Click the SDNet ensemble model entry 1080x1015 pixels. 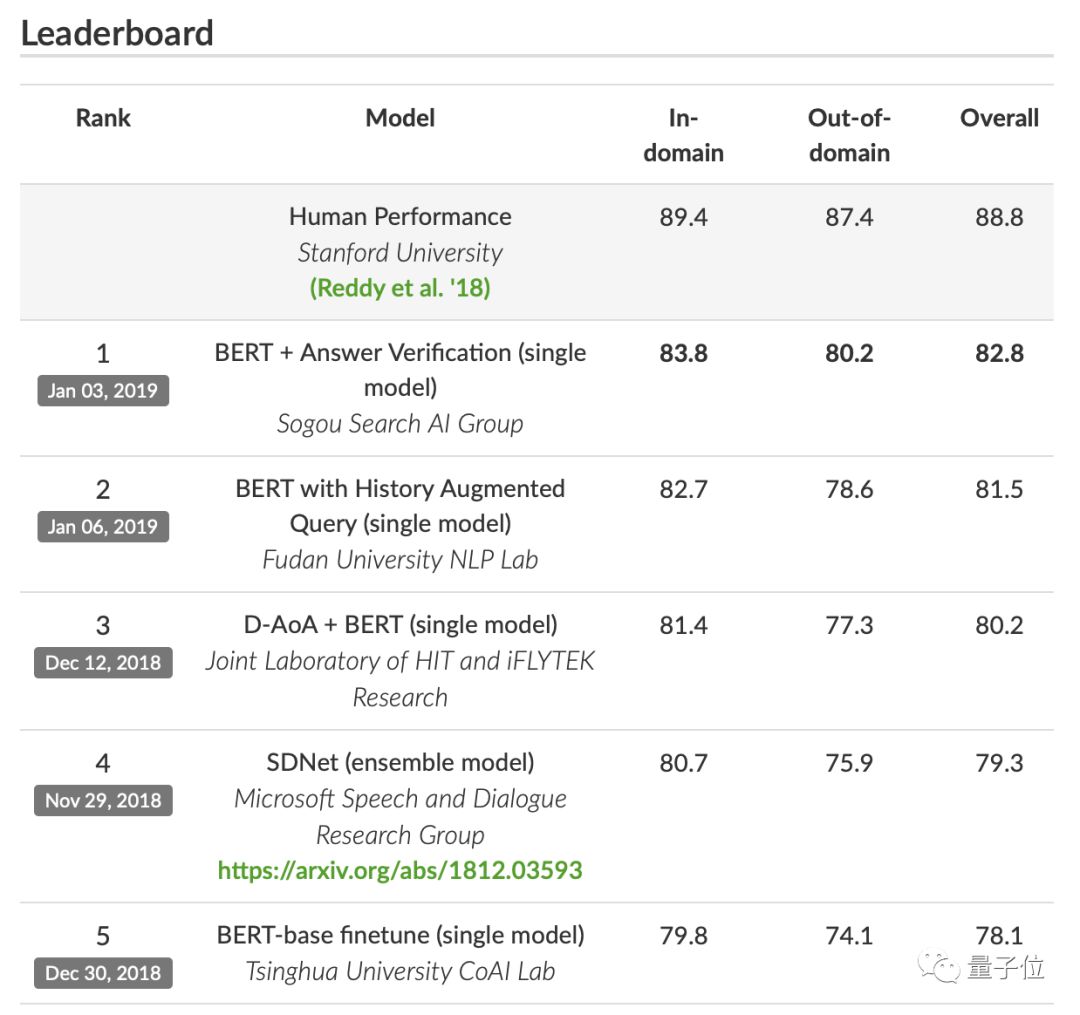(x=400, y=763)
